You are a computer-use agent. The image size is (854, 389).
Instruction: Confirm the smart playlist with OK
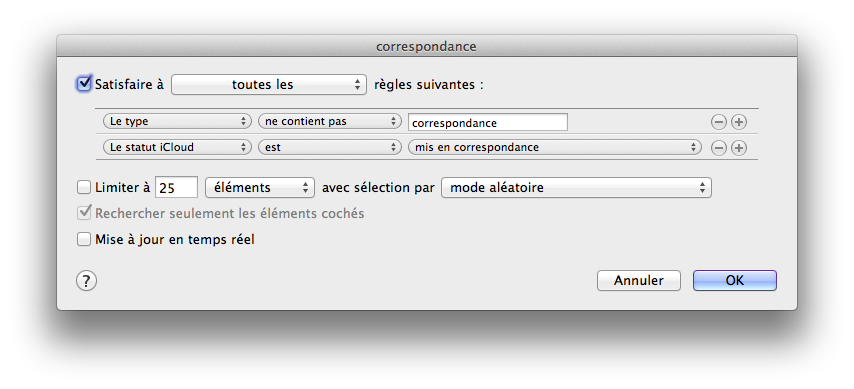tap(735, 281)
